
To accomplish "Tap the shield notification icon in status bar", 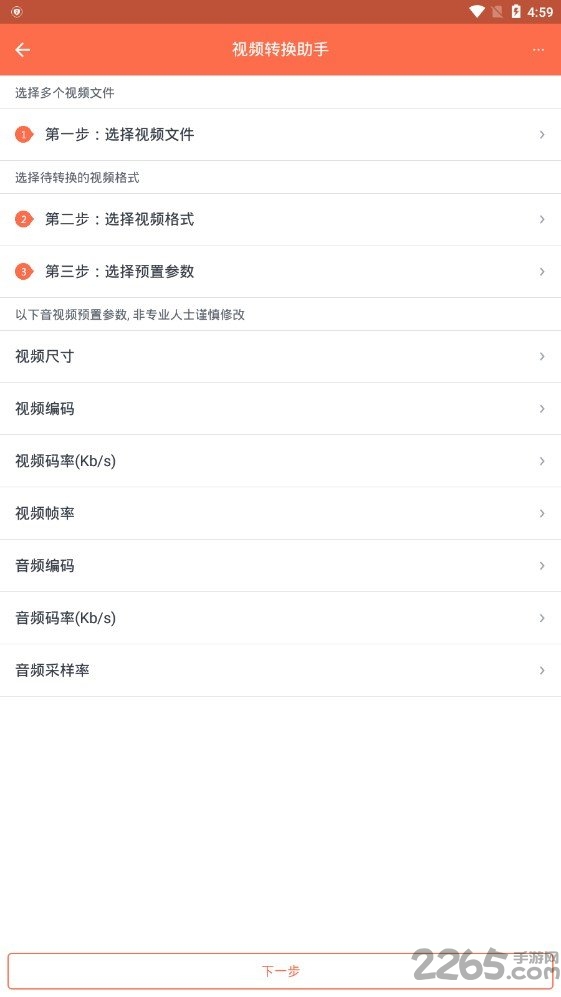I will (x=17, y=11).
